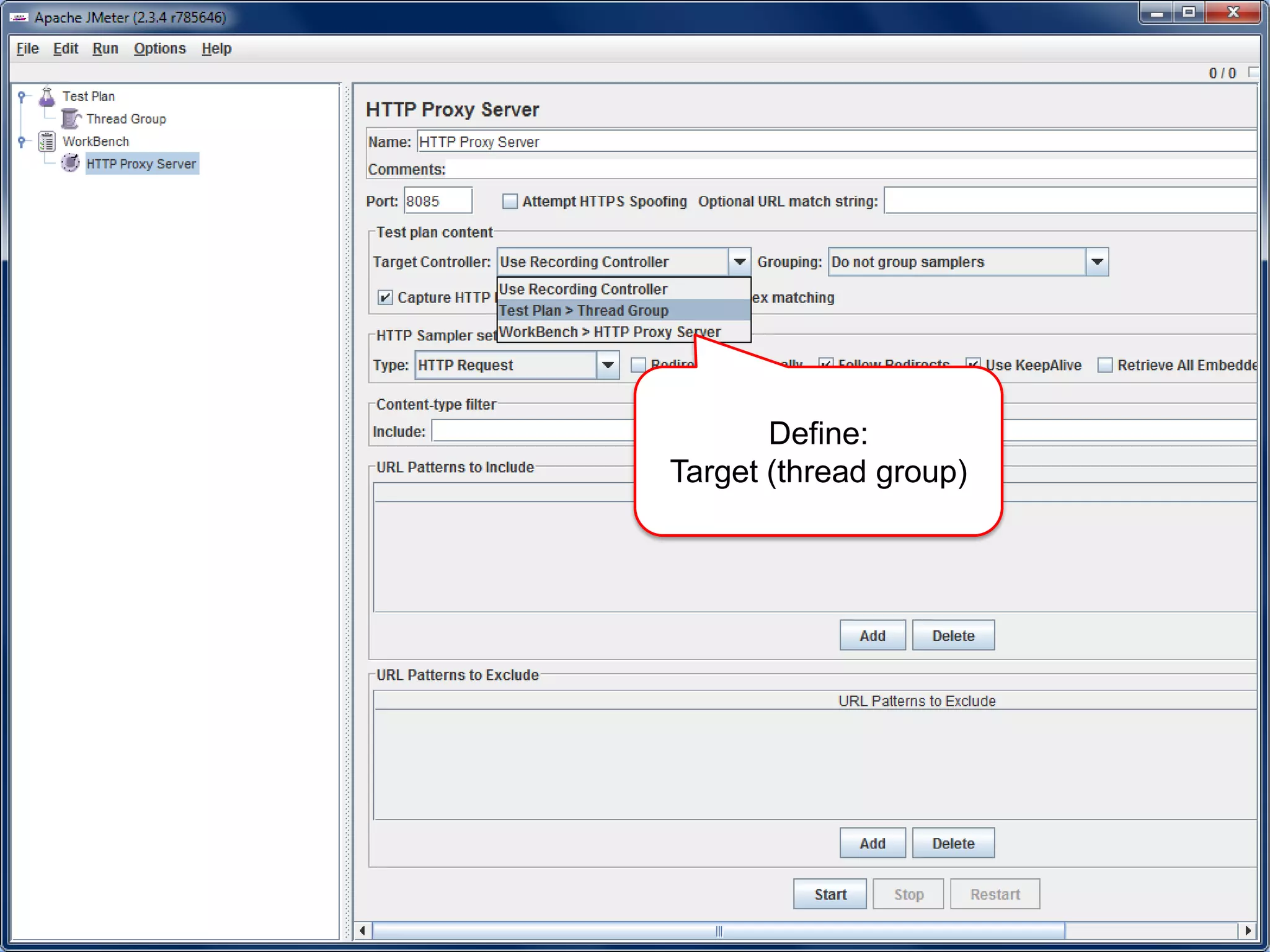Click Delete under URL Patterns to Include
Image resolution: width=1270 pixels, height=952 pixels.
pyautogui.click(x=953, y=635)
